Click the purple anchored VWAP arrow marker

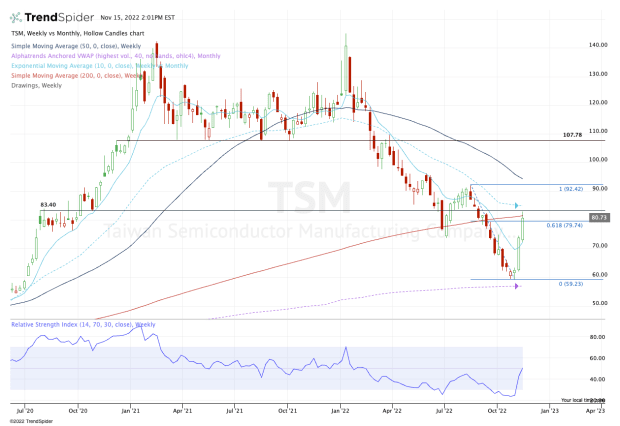tap(516, 286)
